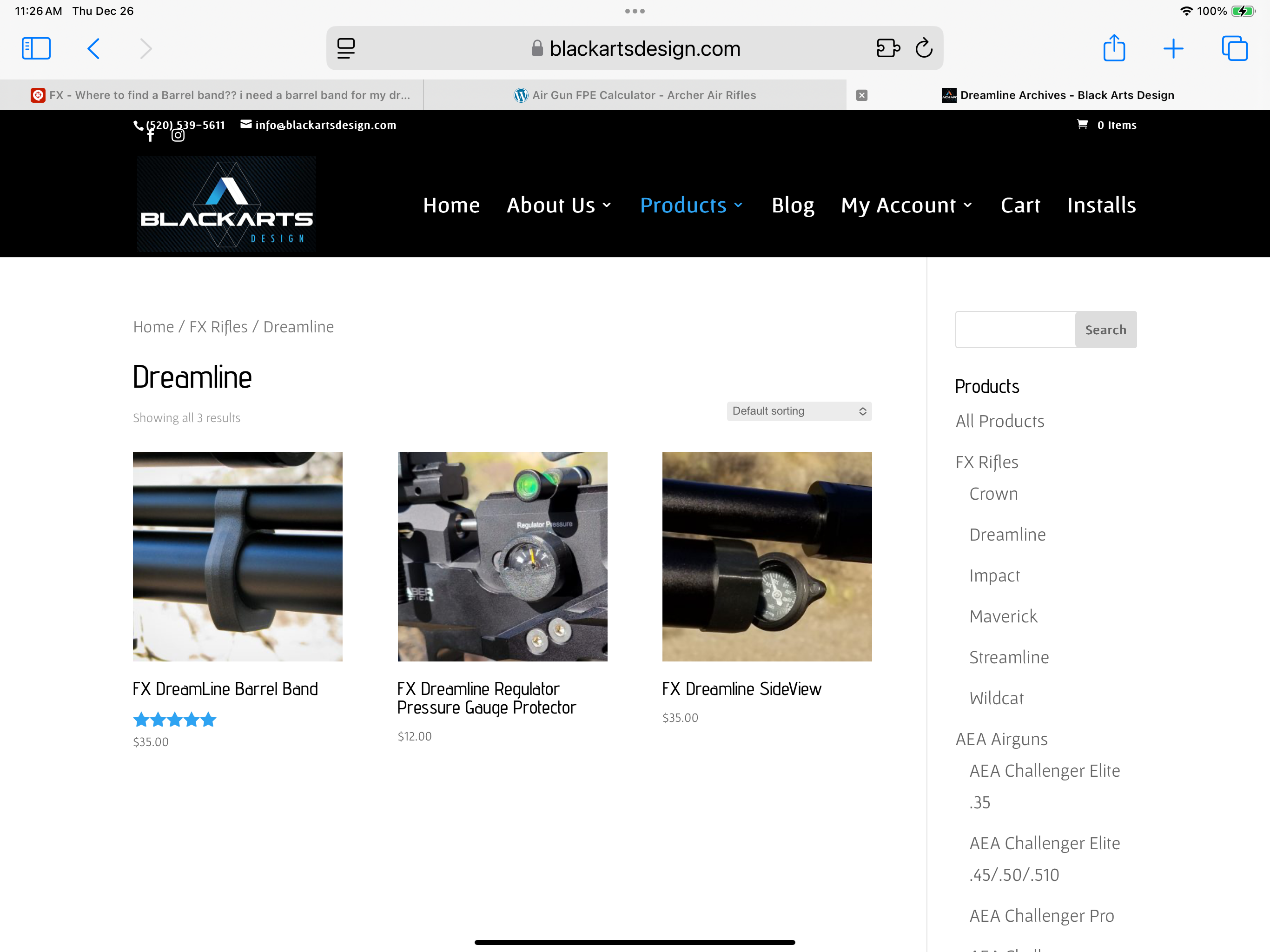The width and height of the screenshot is (1270, 952).
Task: Expand the Products menu
Action: tap(691, 205)
